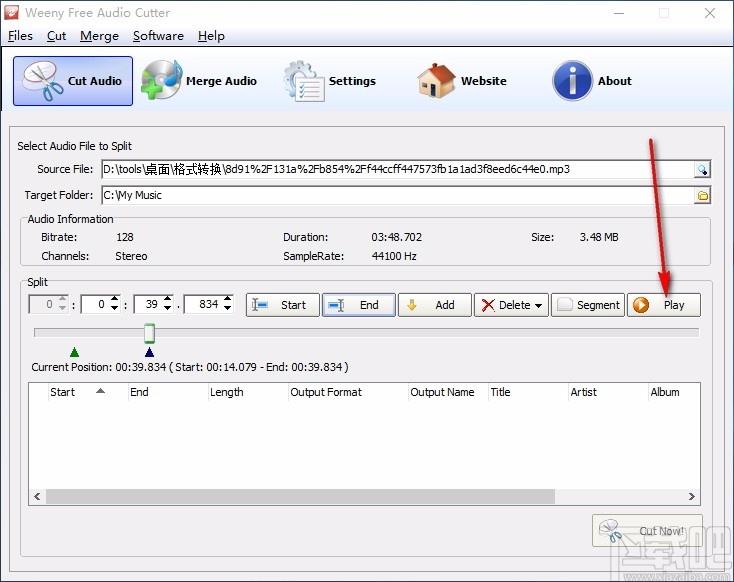Click the Delete button red X icon
This screenshot has width=734, height=582.
[488, 305]
